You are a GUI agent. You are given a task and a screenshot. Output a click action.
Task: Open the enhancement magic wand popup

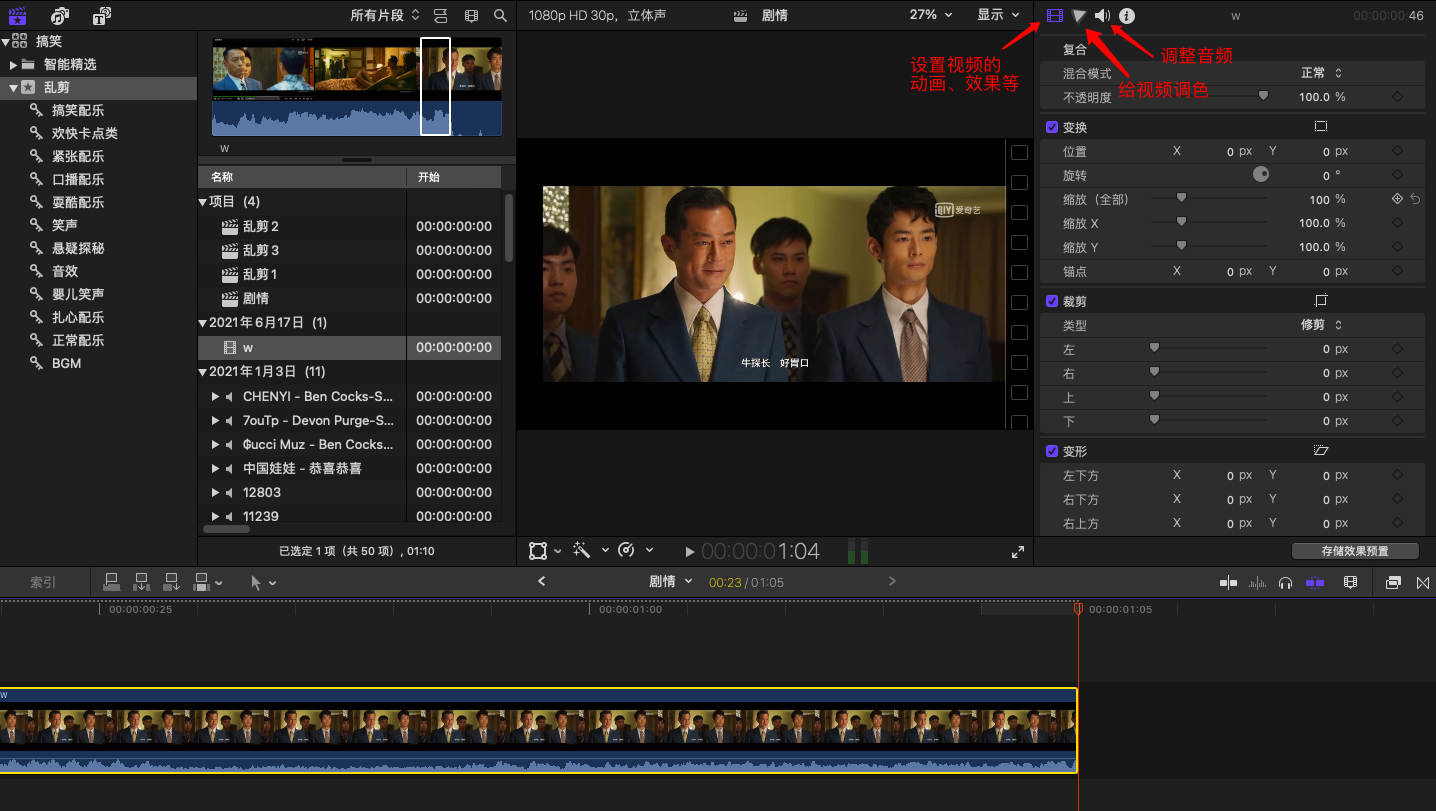click(x=591, y=550)
